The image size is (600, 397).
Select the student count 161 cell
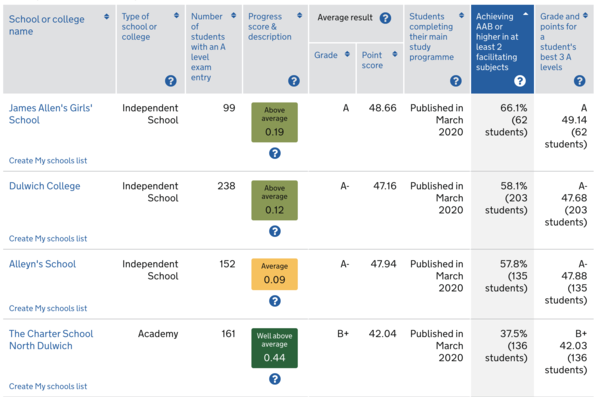(x=228, y=334)
